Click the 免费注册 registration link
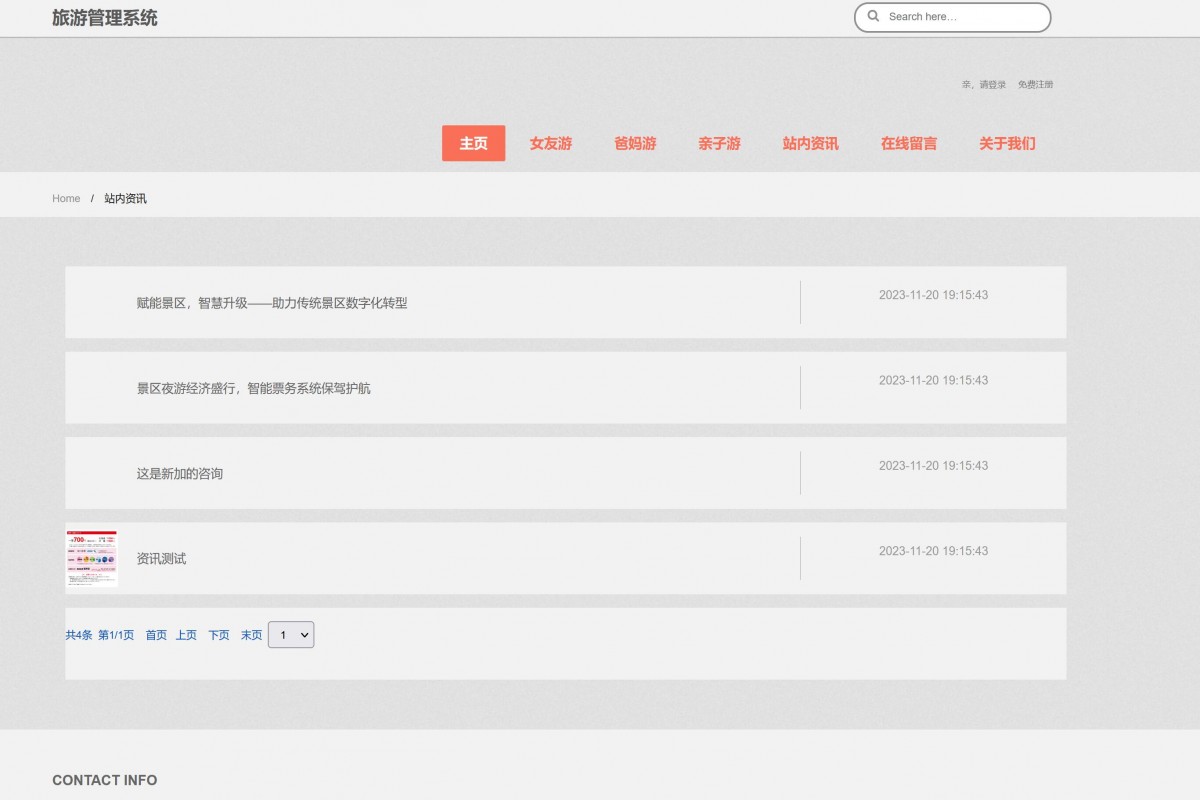The image size is (1200, 800). click(x=1035, y=84)
